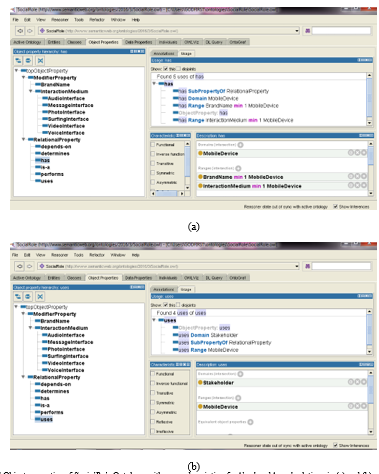Enable Reflexive checkbox in 'uses' characteristics
Viewport: 379px width, 474px height.
[153, 422]
